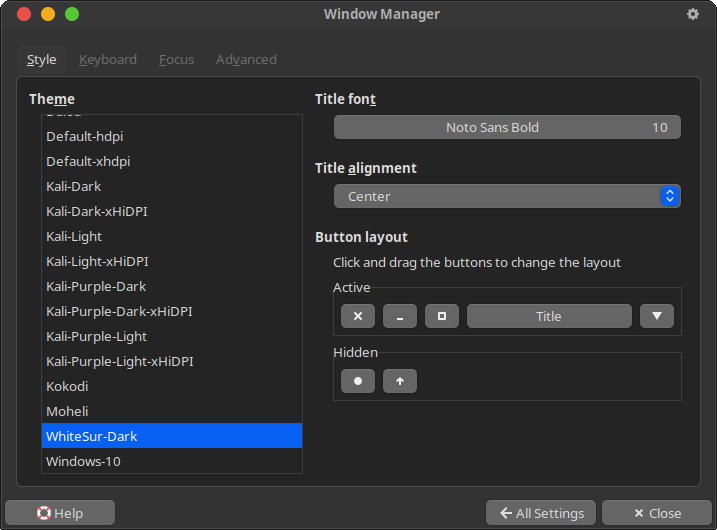Screen dimensions: 717x530
Task: Pick the Kali-Light-xHiDPI theme
Action: [x=172, y=261]
